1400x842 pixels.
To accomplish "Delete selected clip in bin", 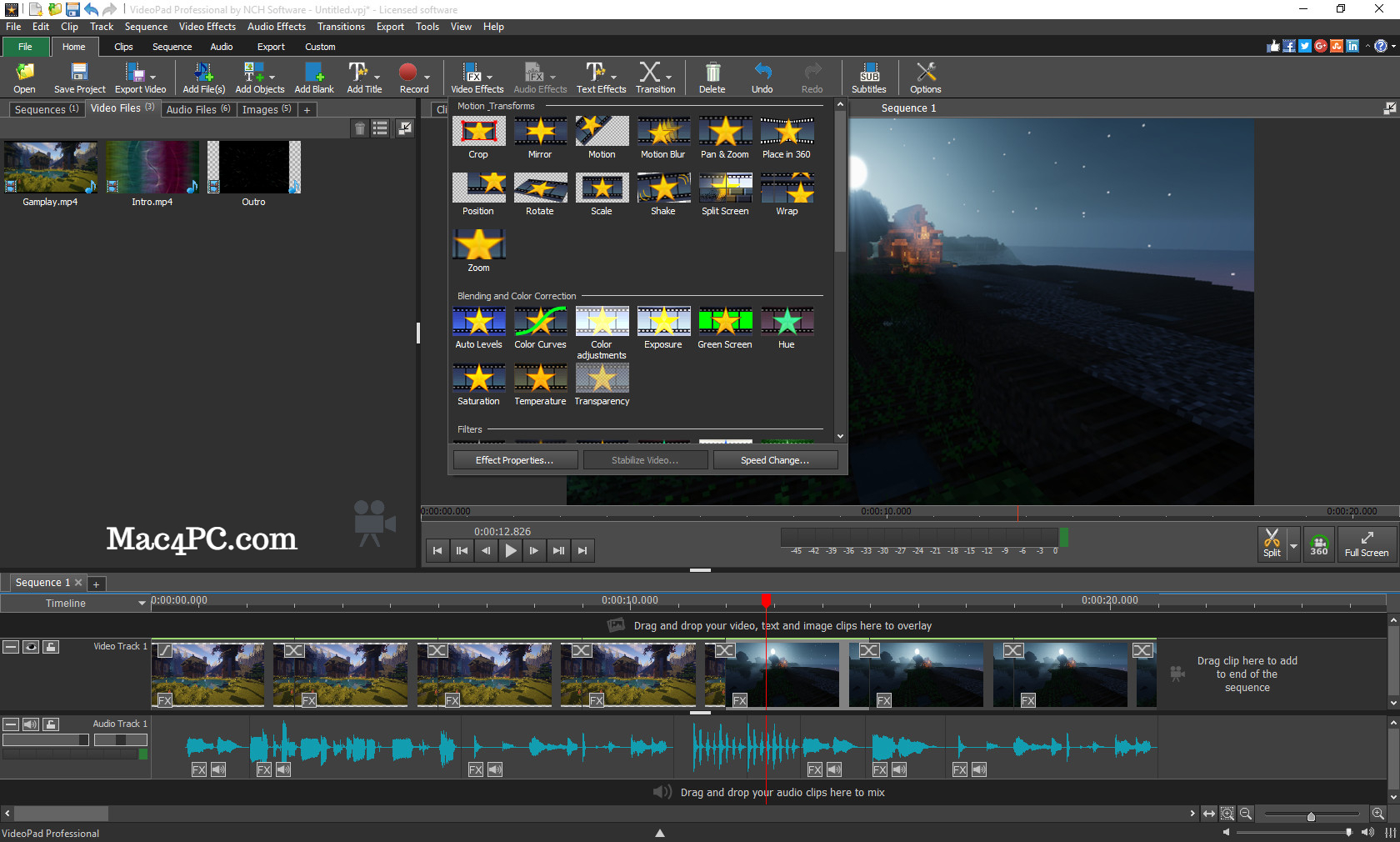I will click(x=360, y=128).
